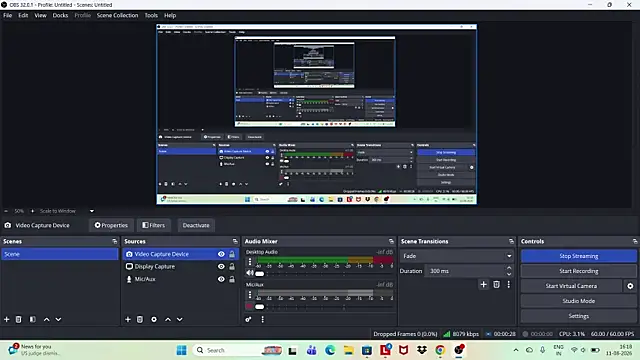
Task: Adjust Desktop Audio volume slider
Action: click(260, 273)
